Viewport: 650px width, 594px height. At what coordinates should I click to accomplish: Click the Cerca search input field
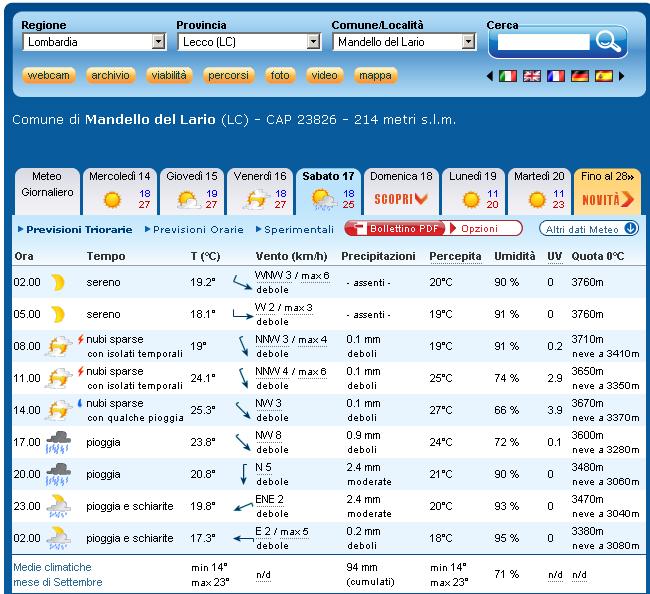tap(543, 42)
